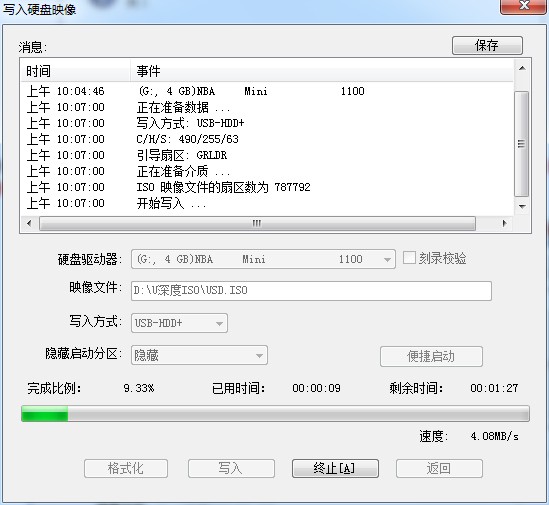Click the 格式化 button

[x=126, y=469]
